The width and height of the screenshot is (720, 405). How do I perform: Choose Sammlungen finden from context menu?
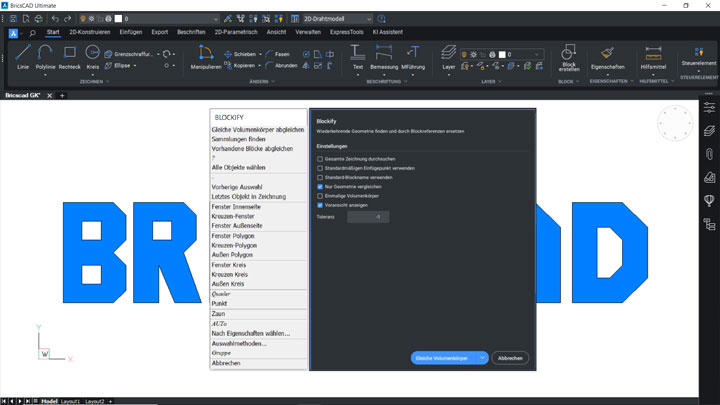[238, 139]
